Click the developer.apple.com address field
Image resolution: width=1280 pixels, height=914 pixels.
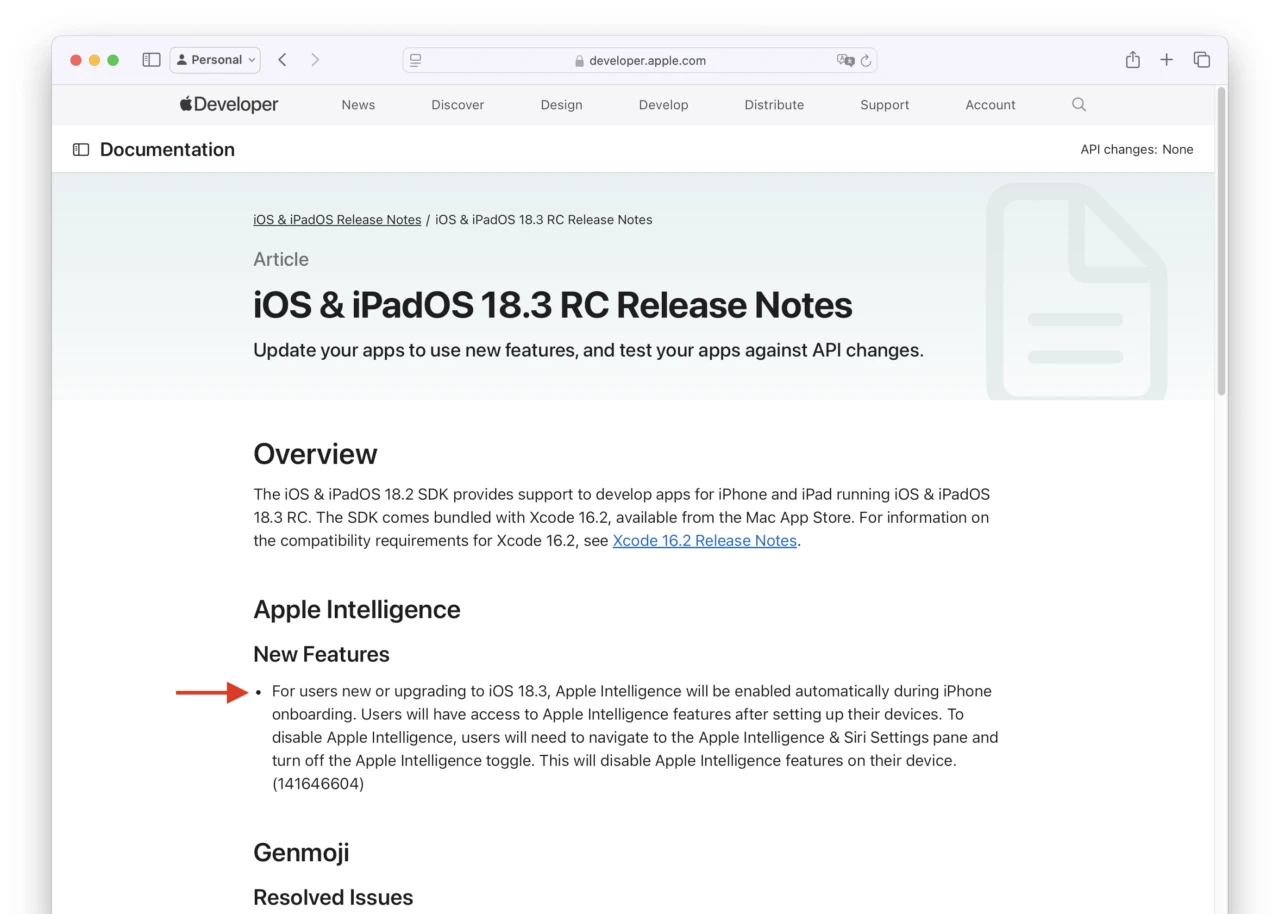click(640, 60)
